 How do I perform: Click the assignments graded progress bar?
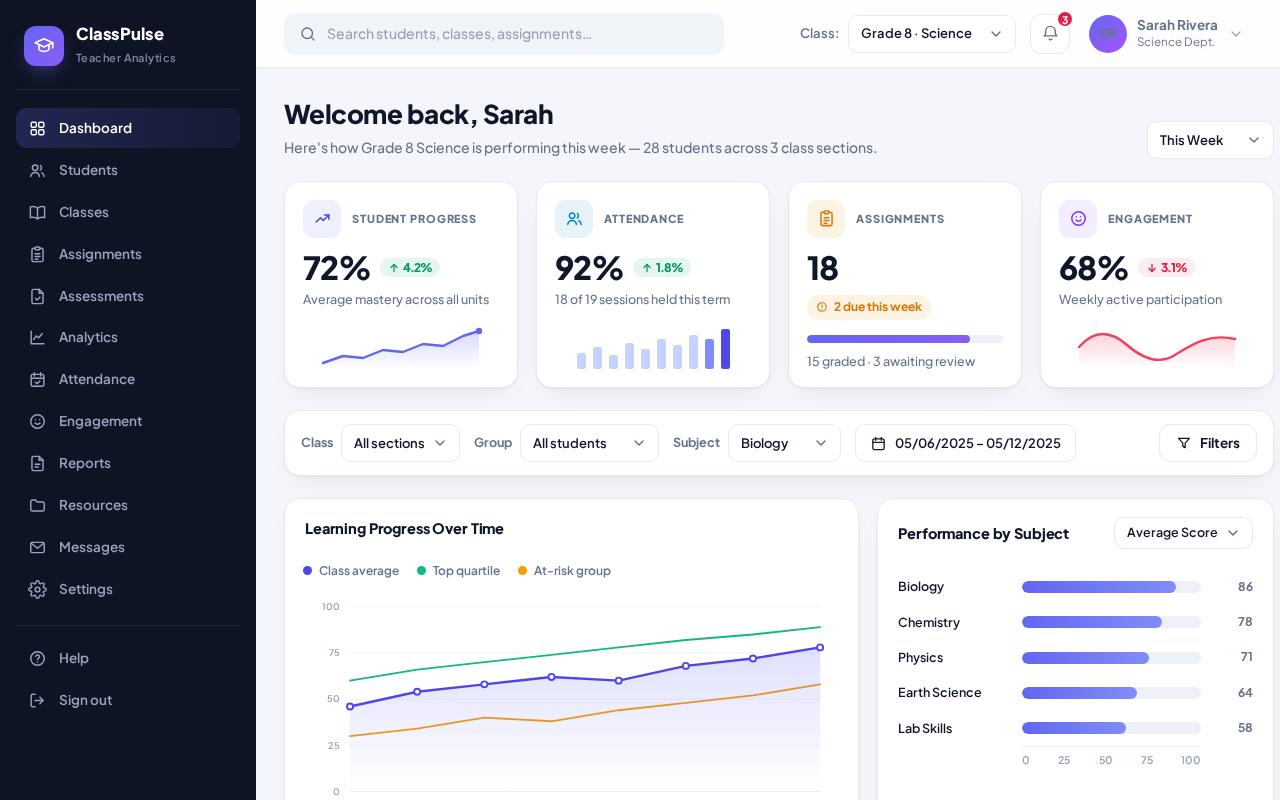905,339
